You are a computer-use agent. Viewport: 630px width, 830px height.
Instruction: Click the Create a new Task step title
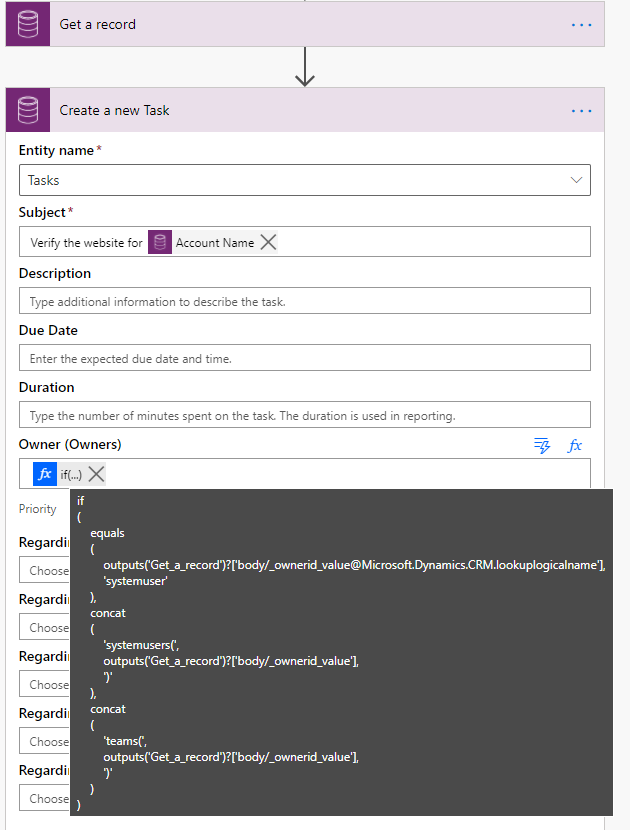pyautogui.click(x=114, y=110)
